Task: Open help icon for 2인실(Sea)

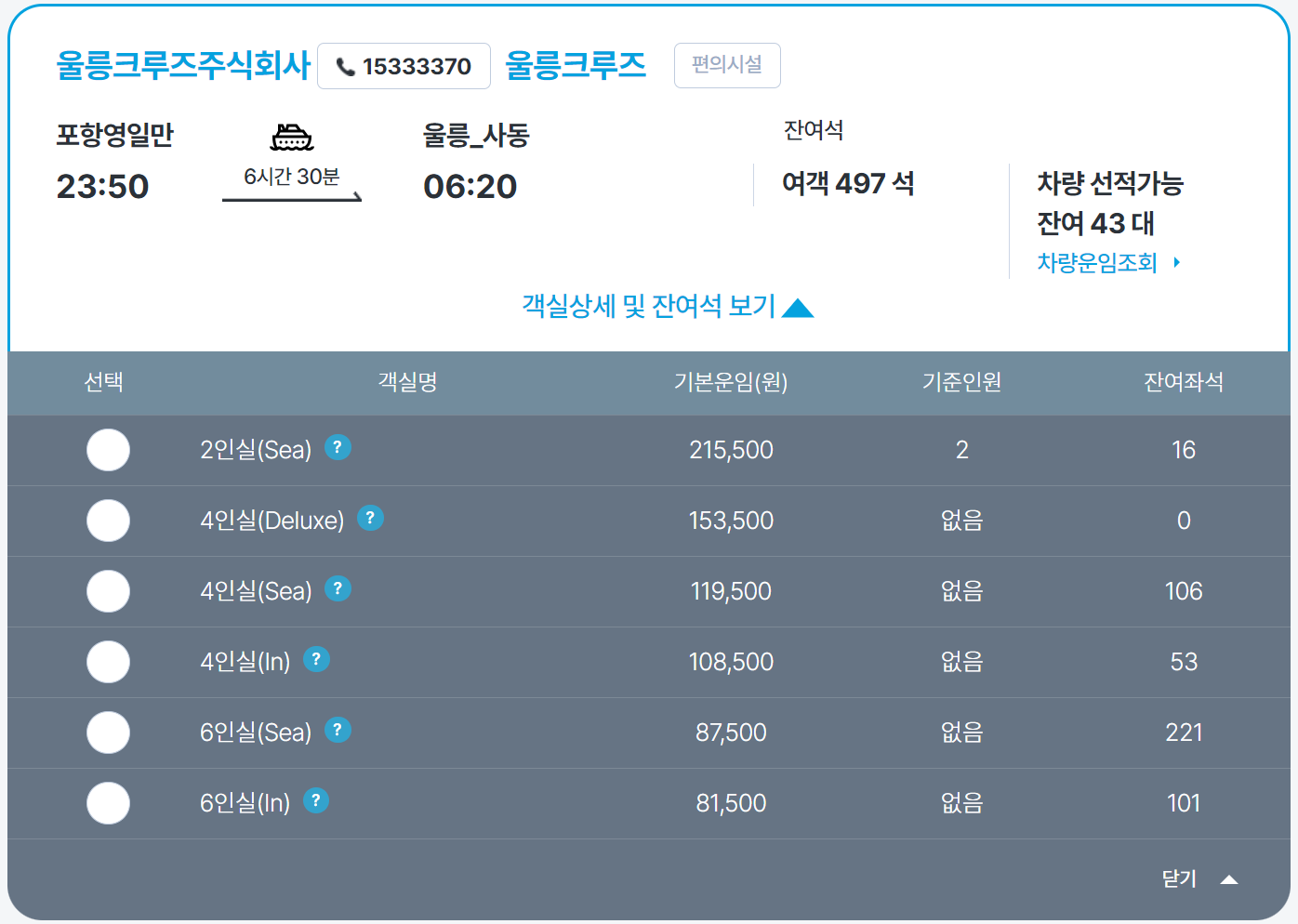Action: pos(338,448)
